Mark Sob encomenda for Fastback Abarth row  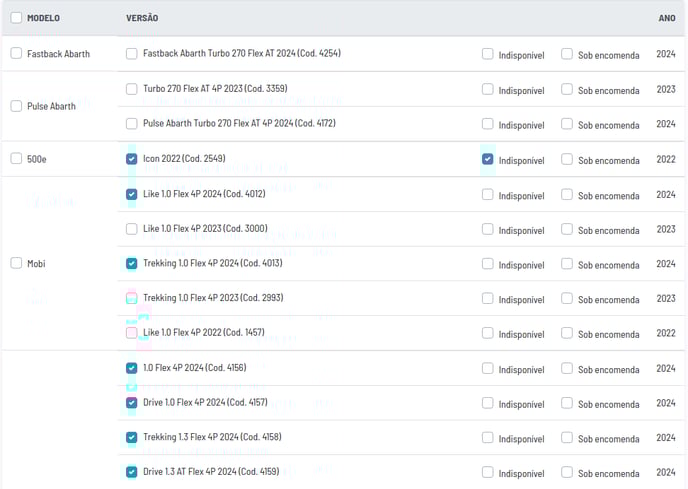pyautogui.click(x=567, y=54)
